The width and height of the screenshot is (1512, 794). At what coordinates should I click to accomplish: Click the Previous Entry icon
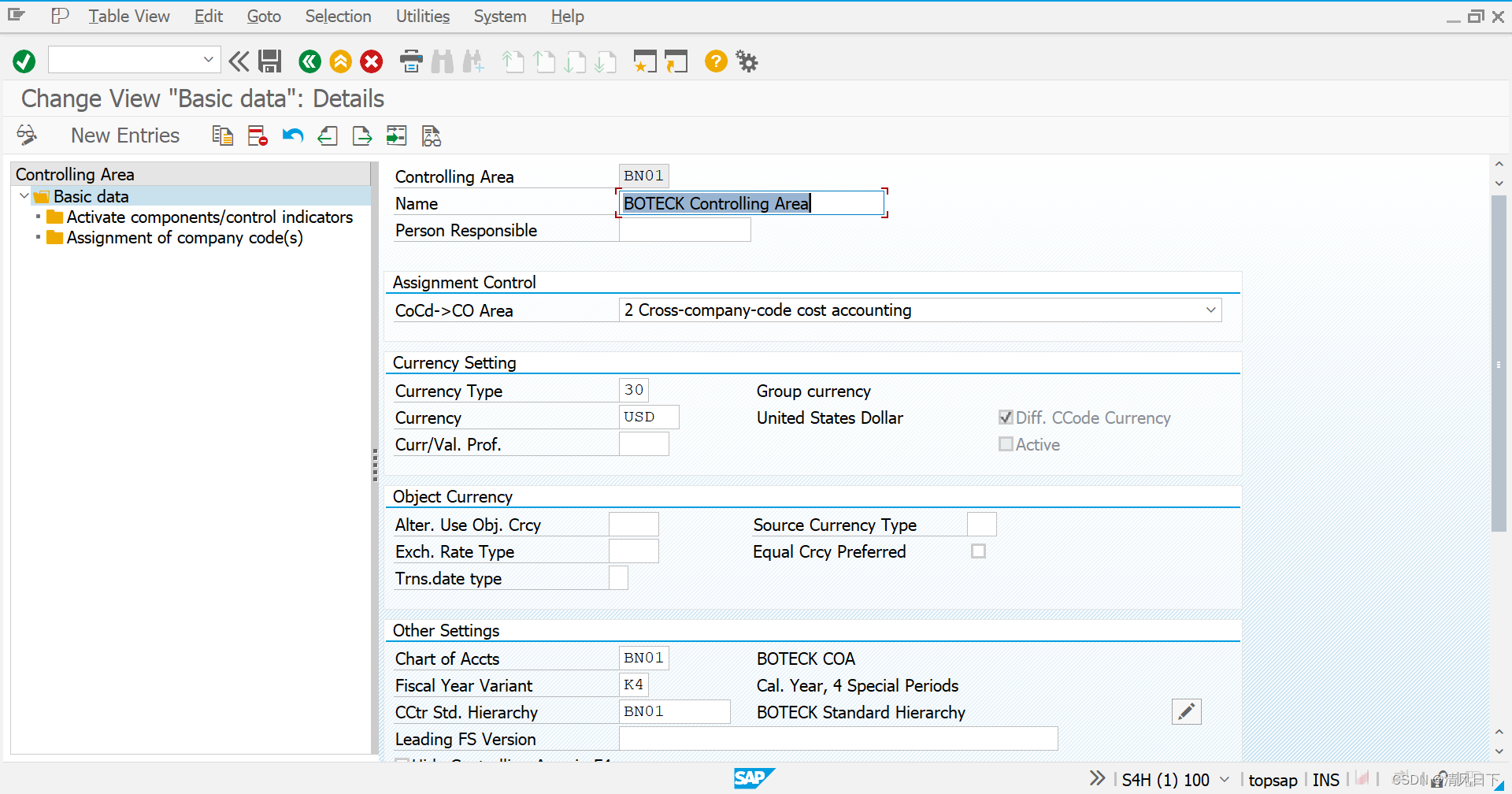click(x=328, y=135)
